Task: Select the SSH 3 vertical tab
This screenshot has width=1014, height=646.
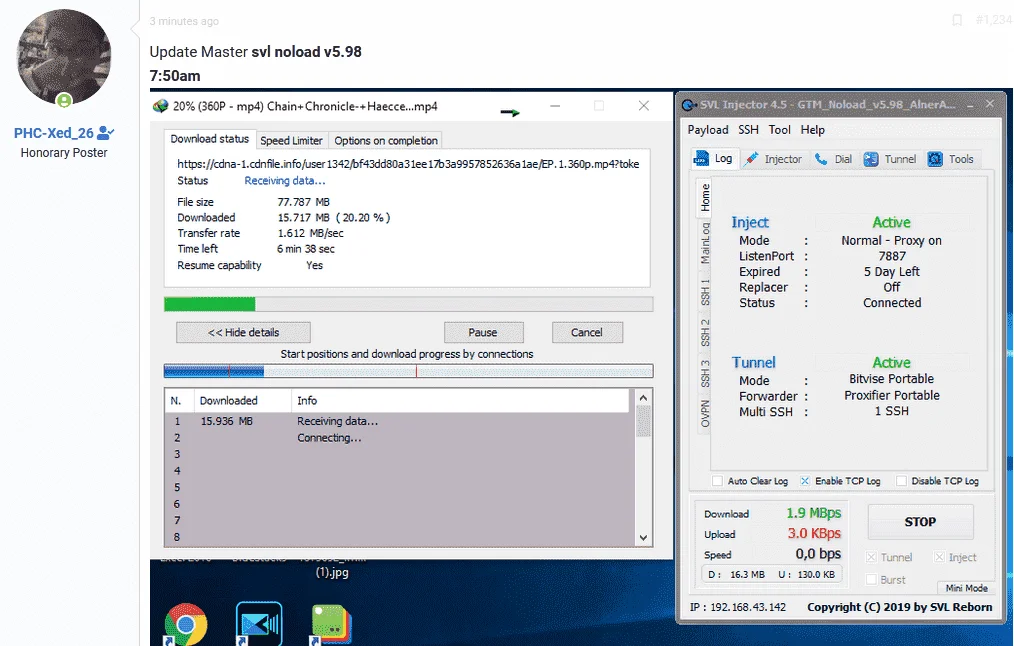Action: [705, 374]
